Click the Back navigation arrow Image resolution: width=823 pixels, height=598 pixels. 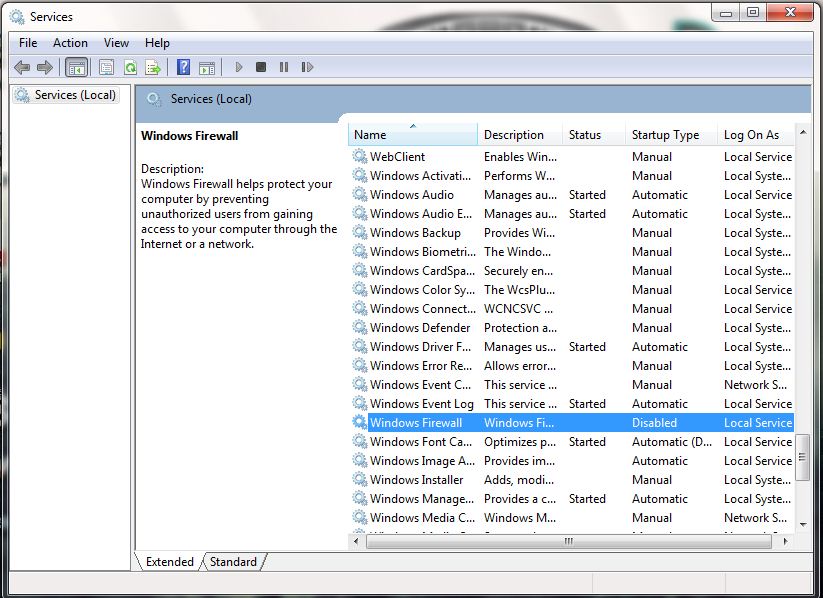(x=22, y=67)
